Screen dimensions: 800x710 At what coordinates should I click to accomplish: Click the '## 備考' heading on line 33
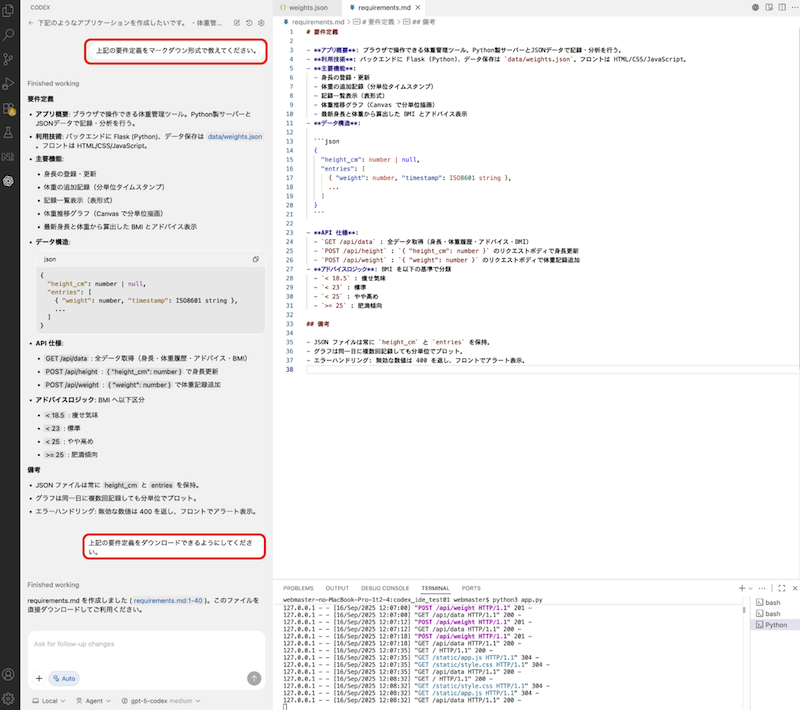point(318,324)
